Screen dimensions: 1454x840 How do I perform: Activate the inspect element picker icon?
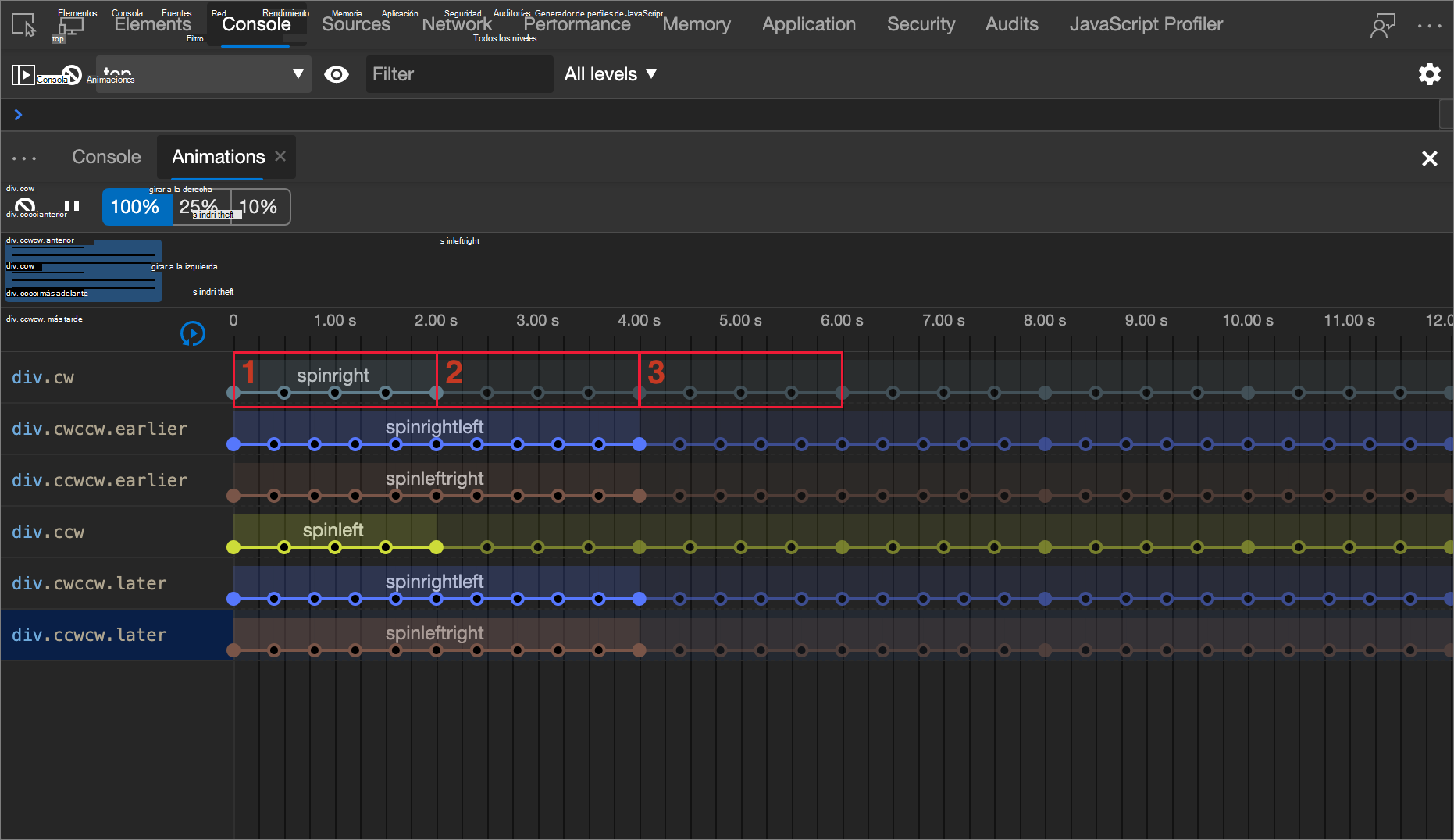pos(23,25)
